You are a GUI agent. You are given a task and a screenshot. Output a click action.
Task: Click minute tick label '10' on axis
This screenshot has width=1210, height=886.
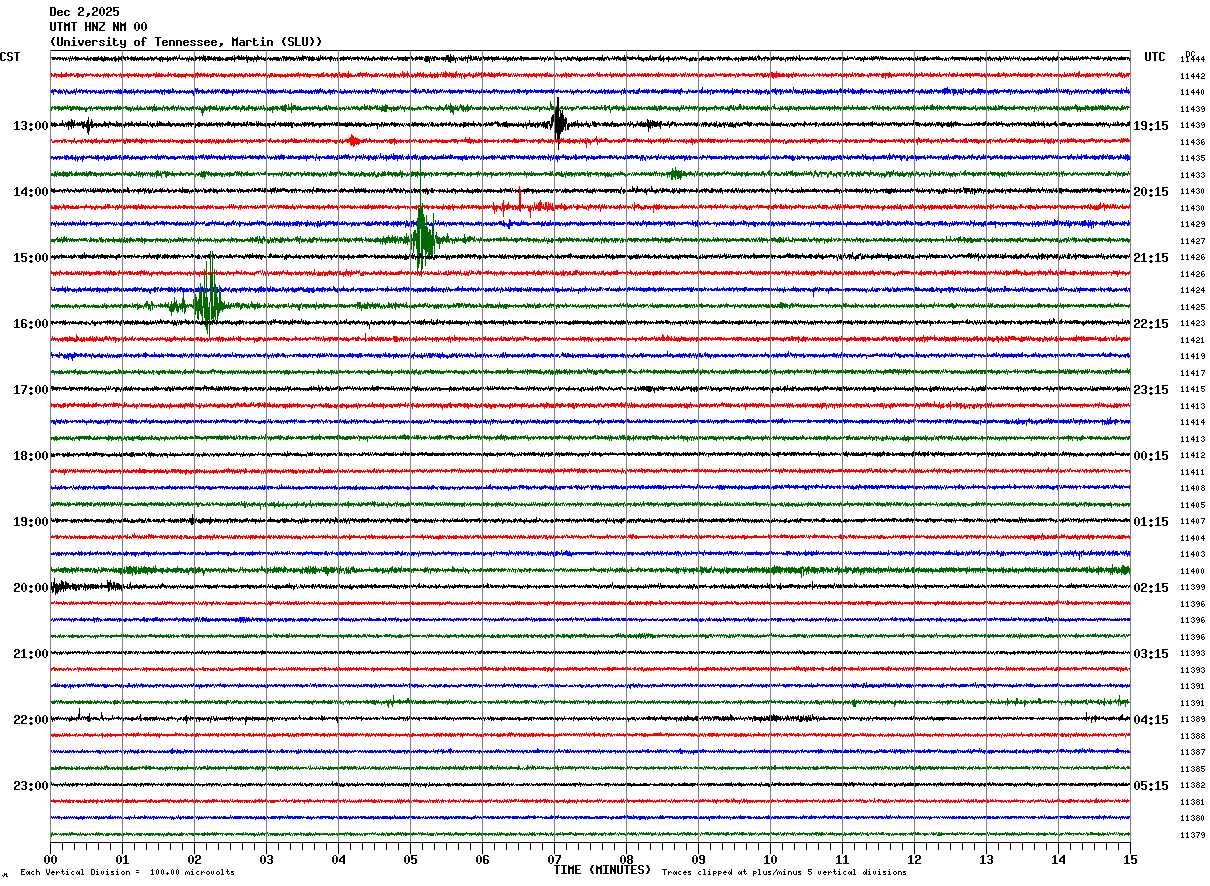coord(770,859)
